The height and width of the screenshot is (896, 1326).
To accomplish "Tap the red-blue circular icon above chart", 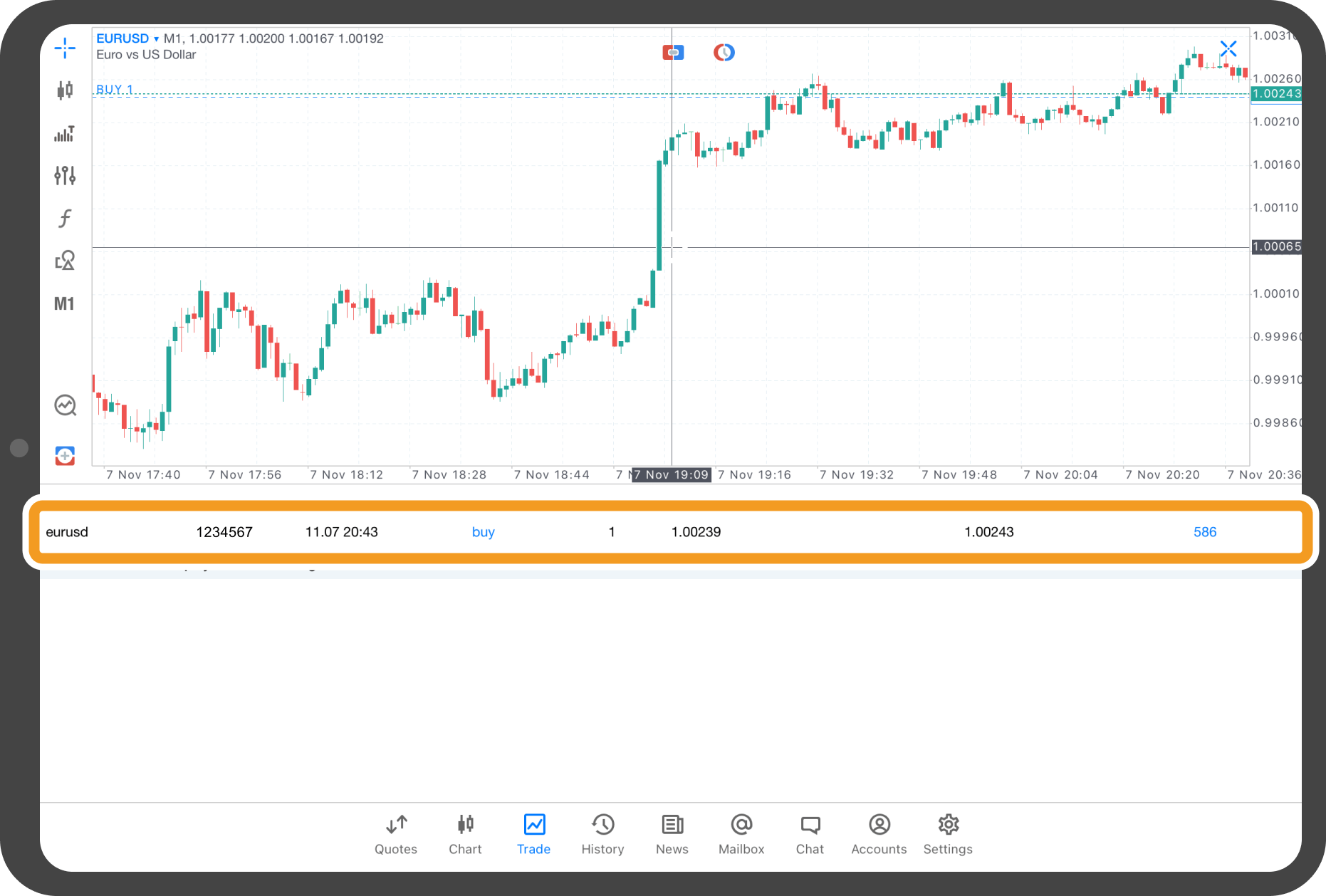I will 724,52.
